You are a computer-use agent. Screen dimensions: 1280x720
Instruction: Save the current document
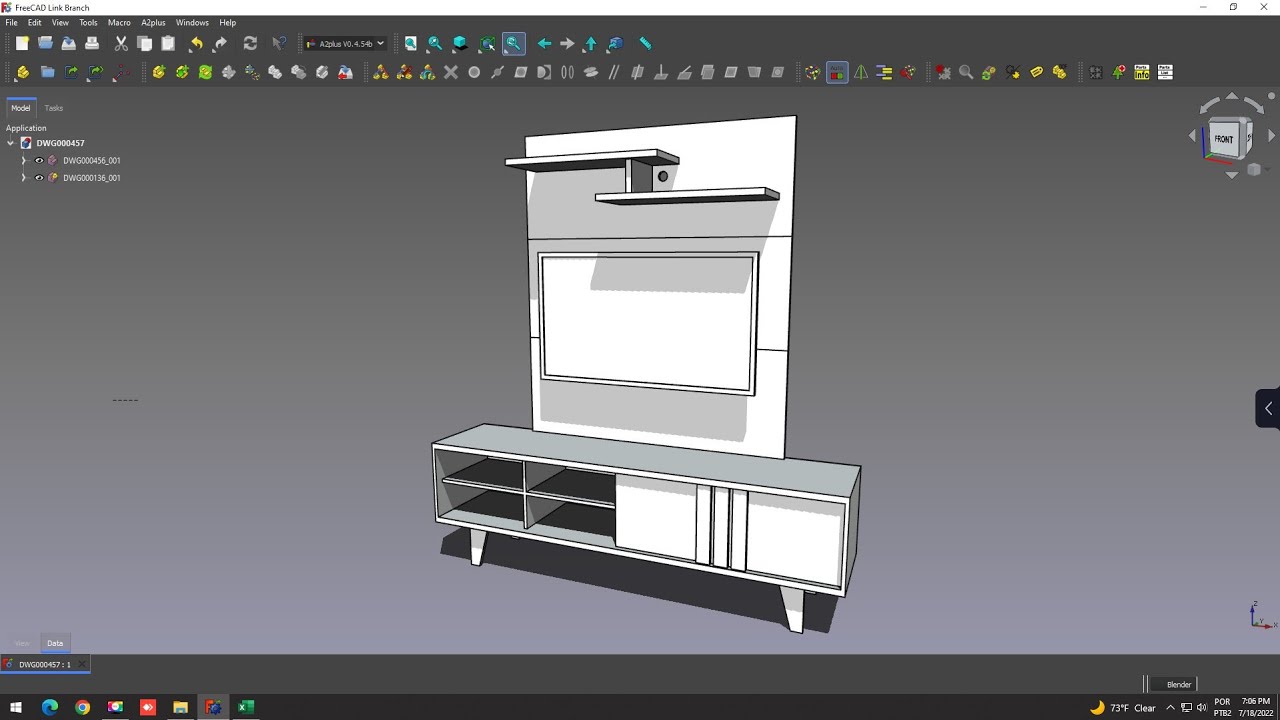(69, 43)
